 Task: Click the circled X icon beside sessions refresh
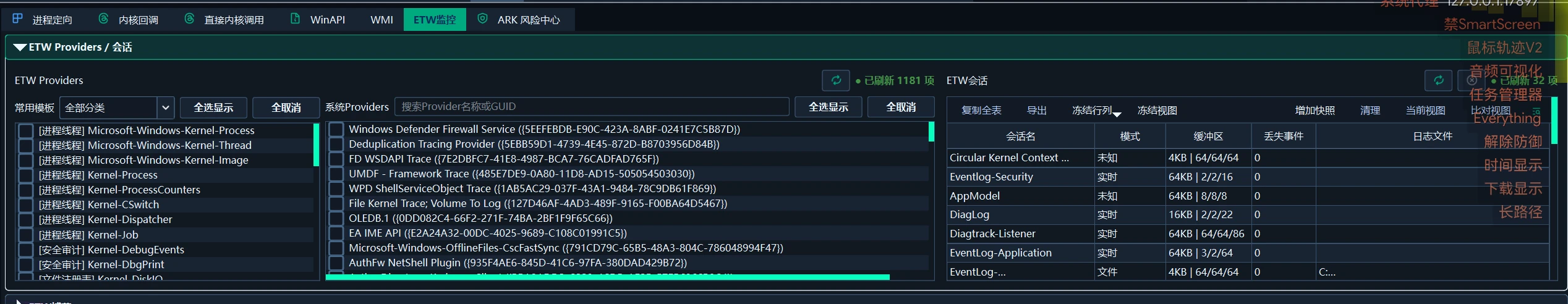pos(1472,80)
